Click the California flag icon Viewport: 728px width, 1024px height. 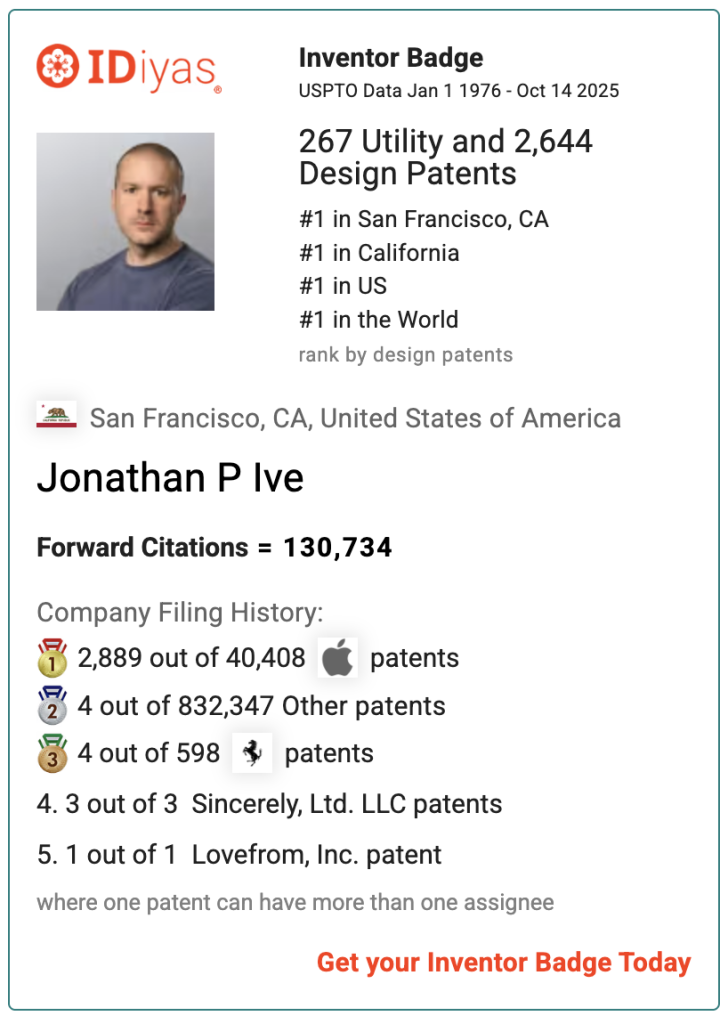[x=57, y=416]
